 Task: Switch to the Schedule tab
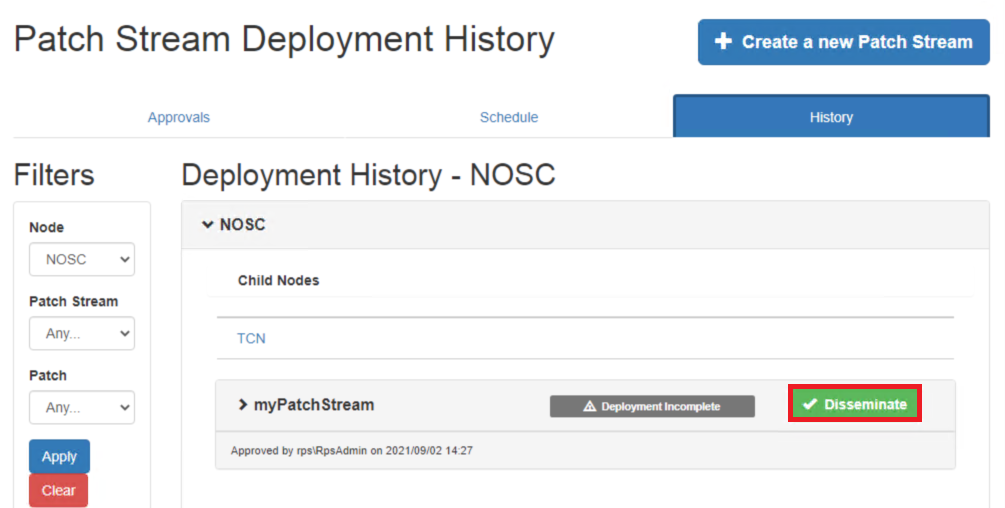click(x=509, y=117)
